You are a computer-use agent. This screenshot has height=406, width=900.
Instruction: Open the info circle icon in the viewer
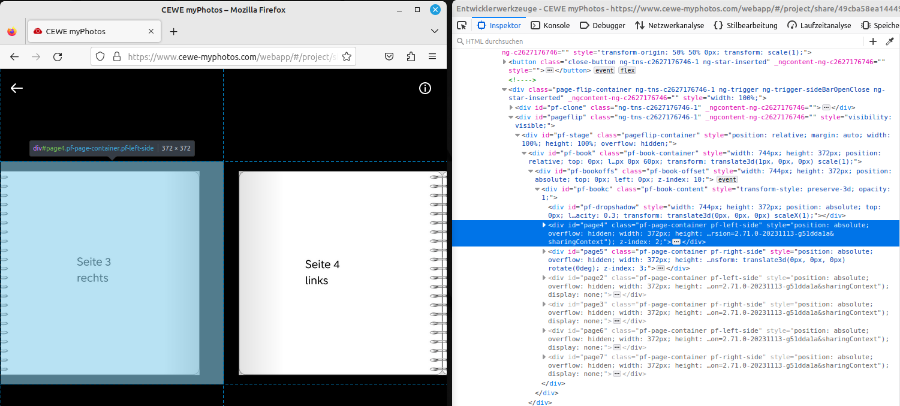coord(425,88)
